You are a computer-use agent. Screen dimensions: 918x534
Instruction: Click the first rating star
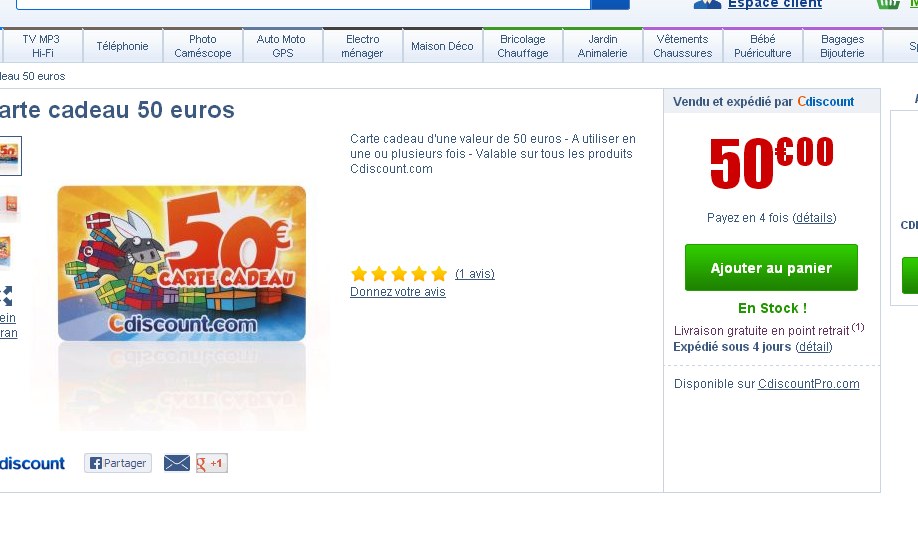[359, 273]
